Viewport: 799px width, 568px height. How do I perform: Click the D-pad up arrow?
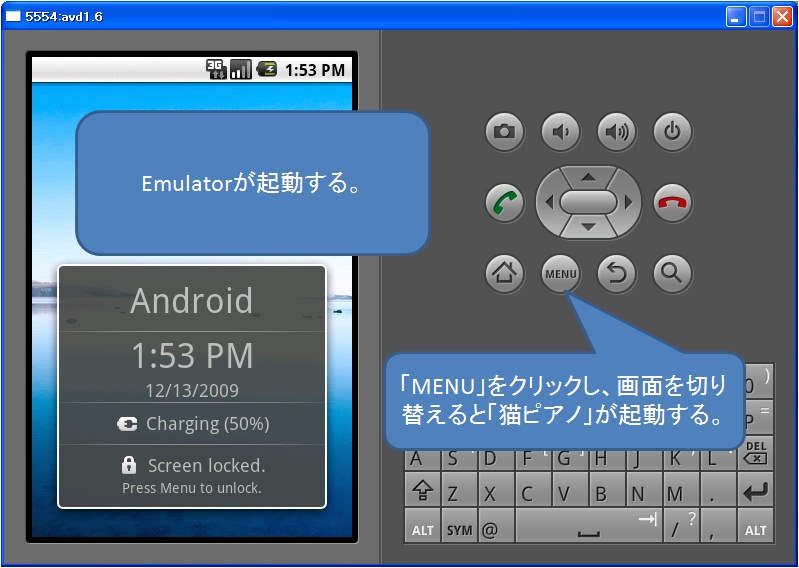coord(589,177)
